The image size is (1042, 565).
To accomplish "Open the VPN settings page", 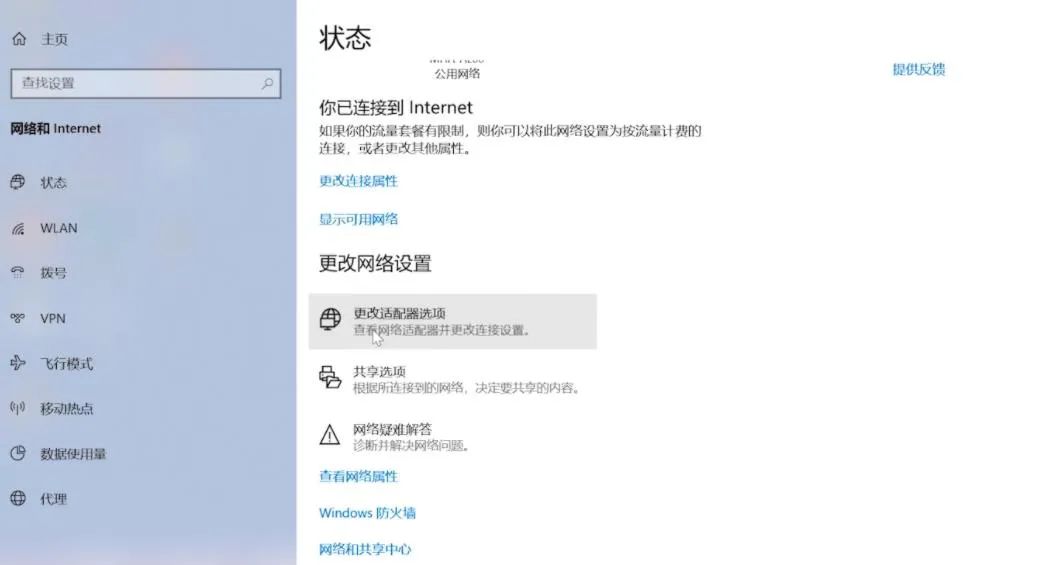I will click(52, 318).
